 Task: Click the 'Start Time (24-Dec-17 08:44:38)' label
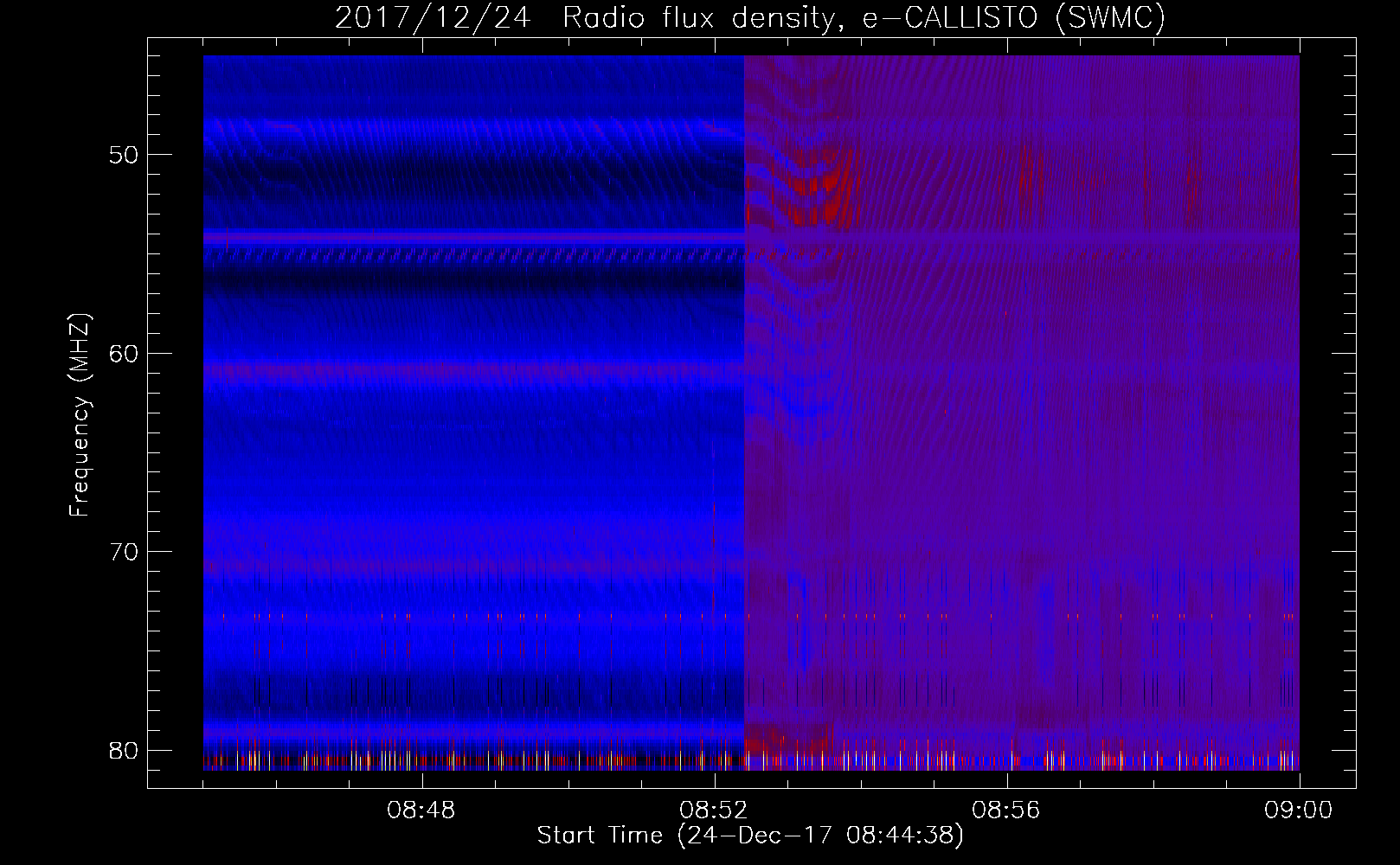pos(750,836)
